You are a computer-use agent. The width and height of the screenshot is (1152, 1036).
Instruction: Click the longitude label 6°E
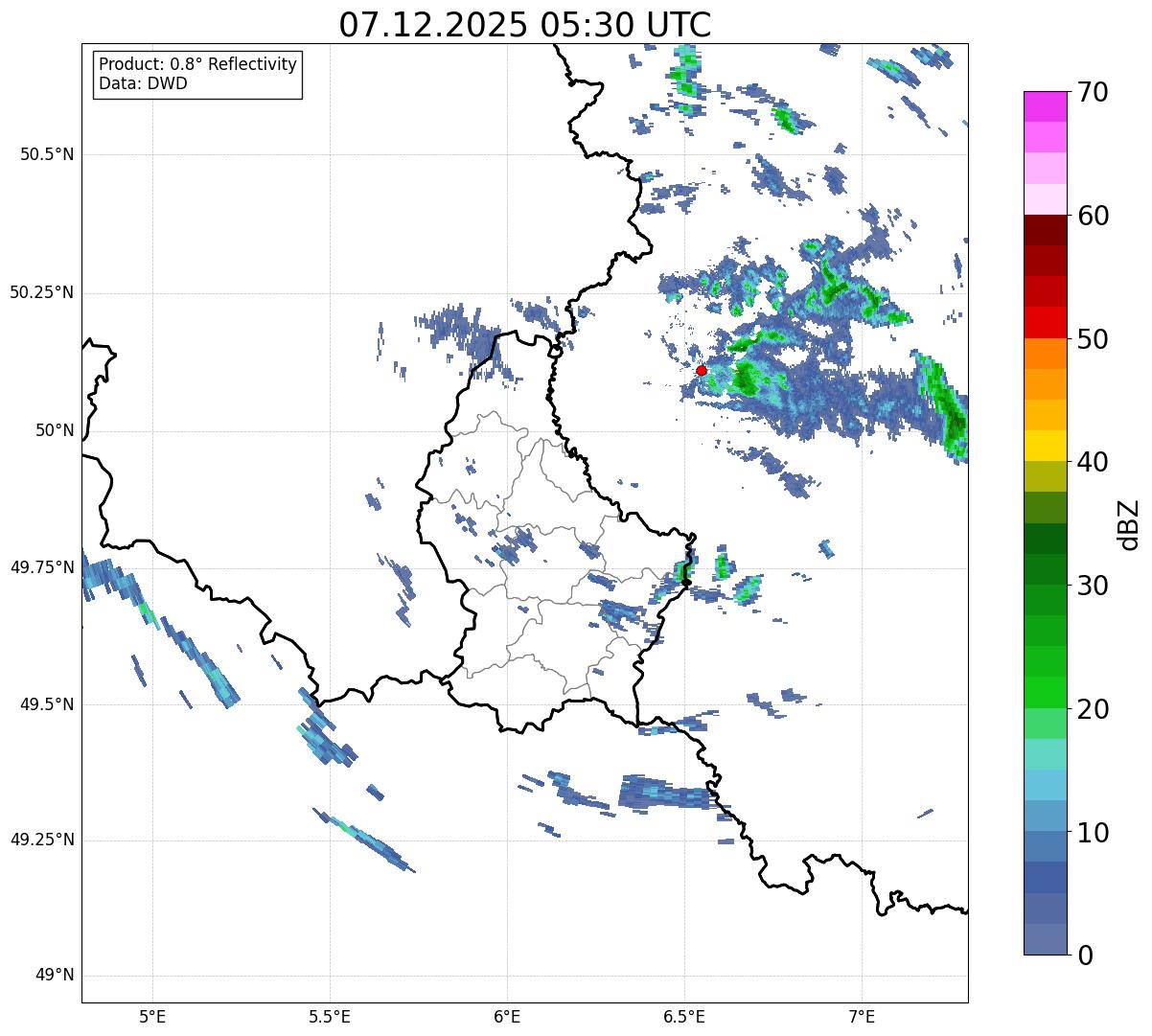(x=507, y=1017)
